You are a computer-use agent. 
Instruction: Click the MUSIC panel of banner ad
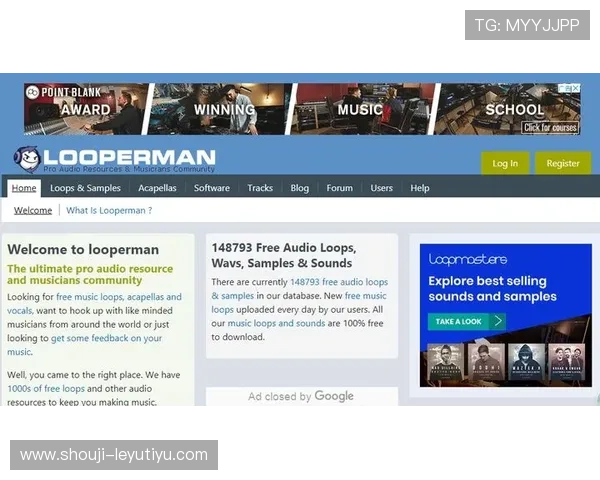[x=364, y=109]
